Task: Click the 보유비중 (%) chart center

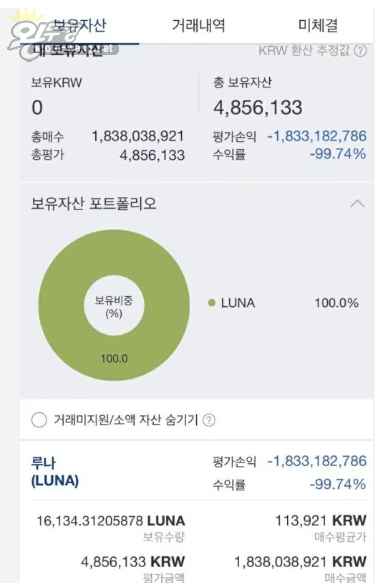Action: pyautogui.click(x=114, y=307)
